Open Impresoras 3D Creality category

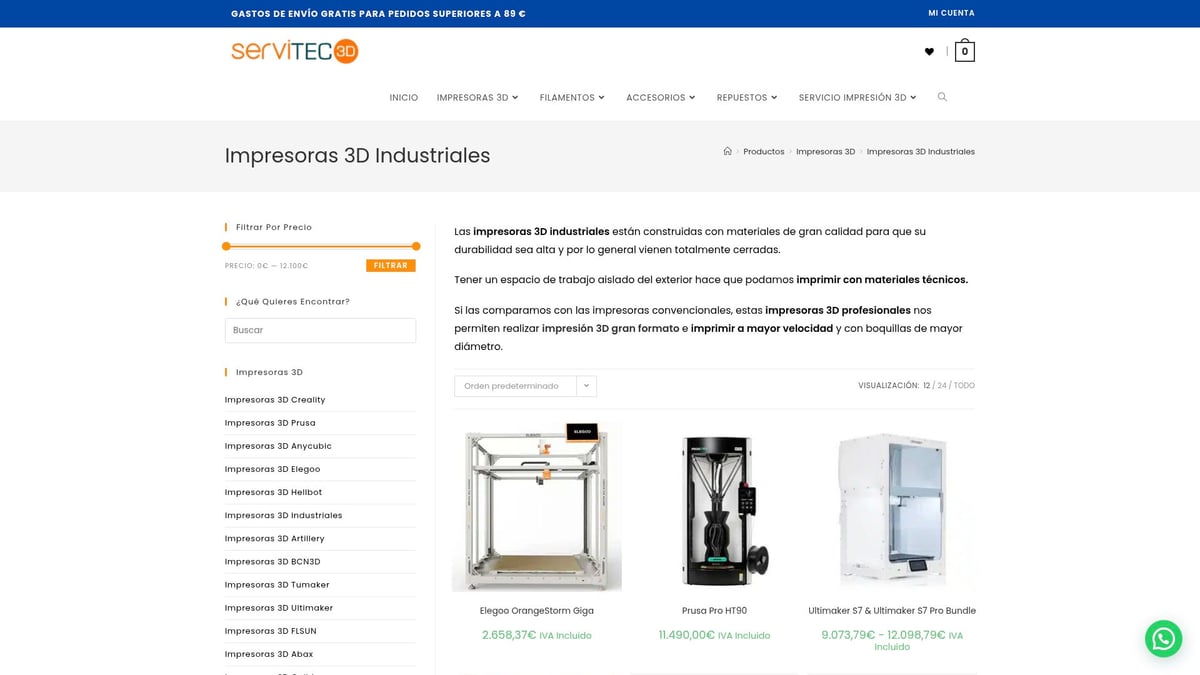(275, 400)
